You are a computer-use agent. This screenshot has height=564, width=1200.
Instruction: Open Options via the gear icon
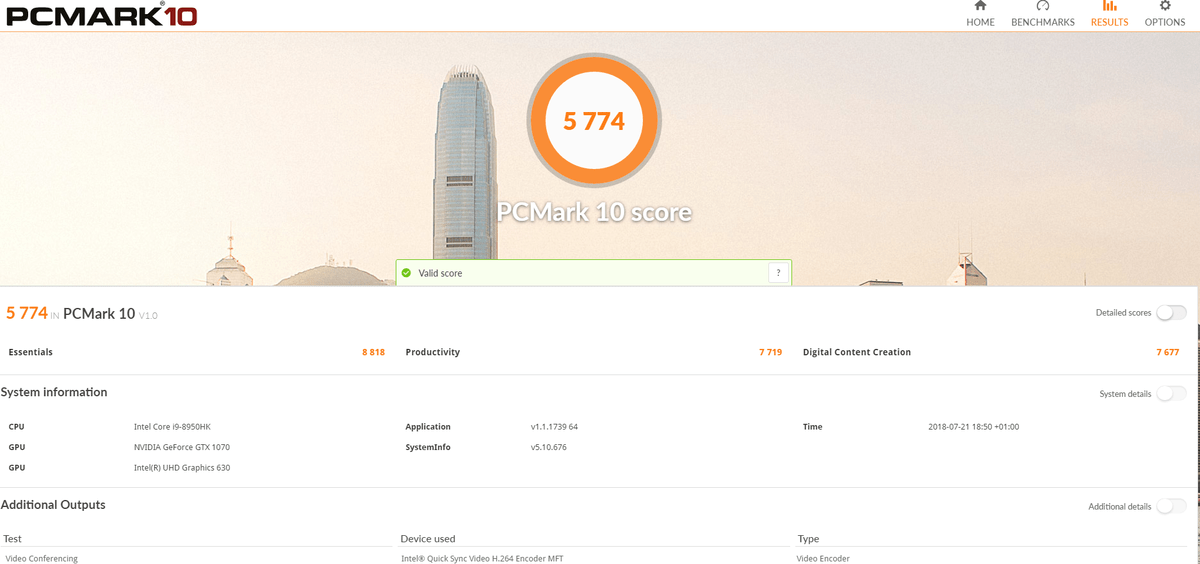coord(1165,6)
